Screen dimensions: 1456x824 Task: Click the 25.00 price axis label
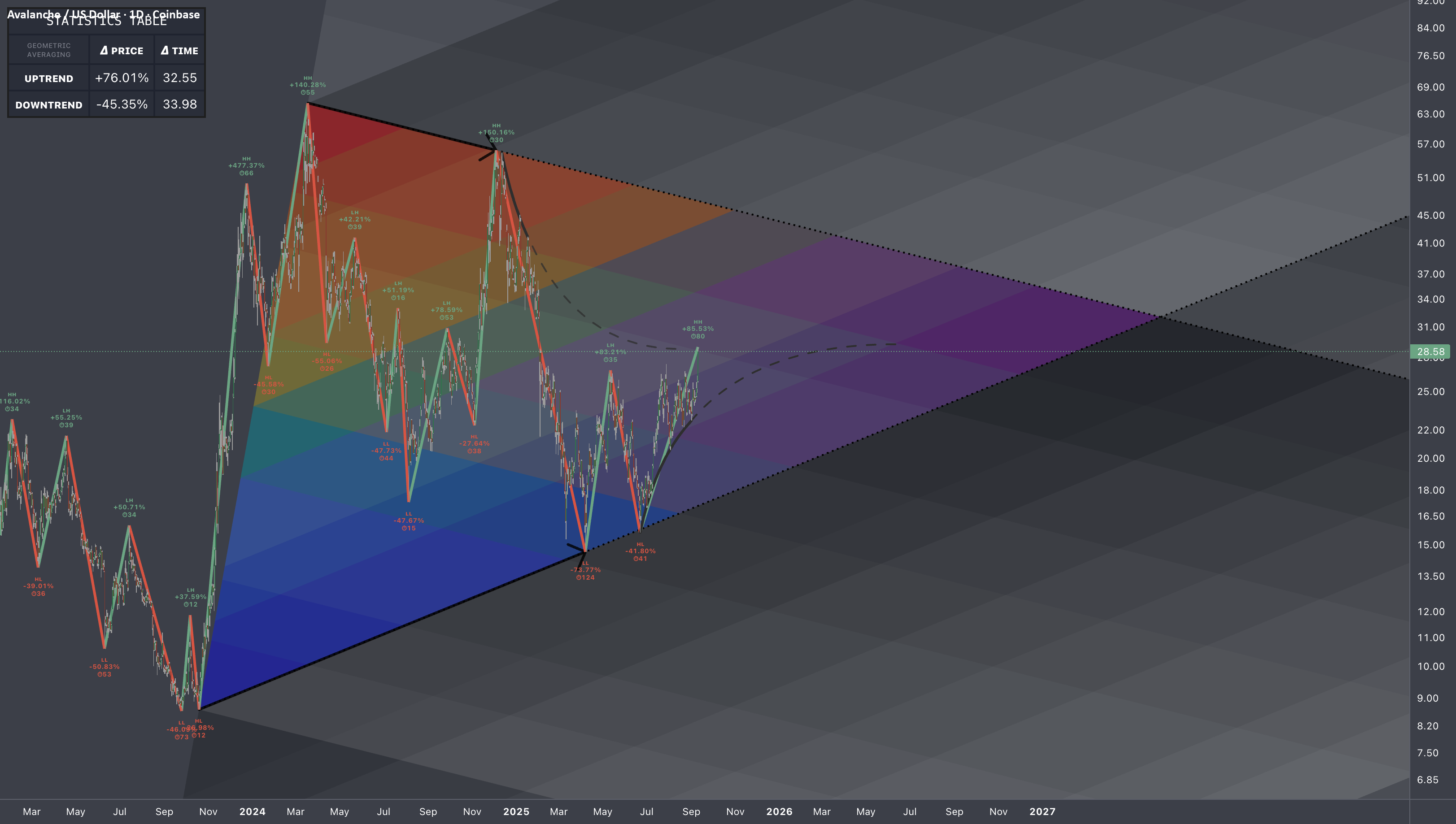pyautogui.click(x=1430, y=392)
